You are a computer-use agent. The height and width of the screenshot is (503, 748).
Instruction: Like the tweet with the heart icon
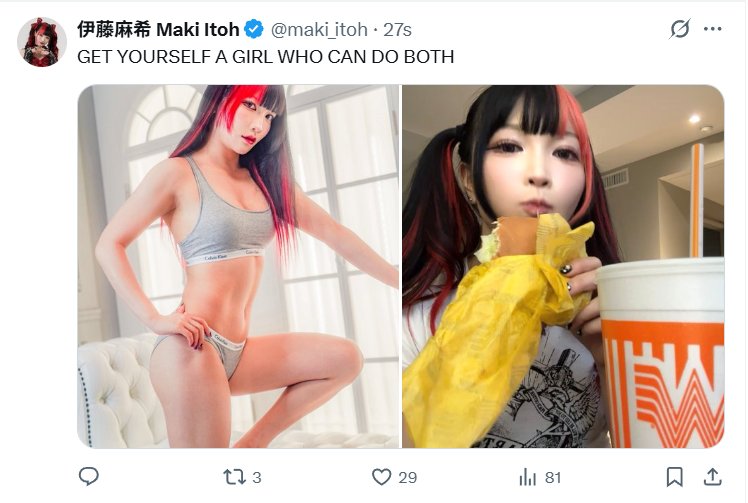coord(381,477)
